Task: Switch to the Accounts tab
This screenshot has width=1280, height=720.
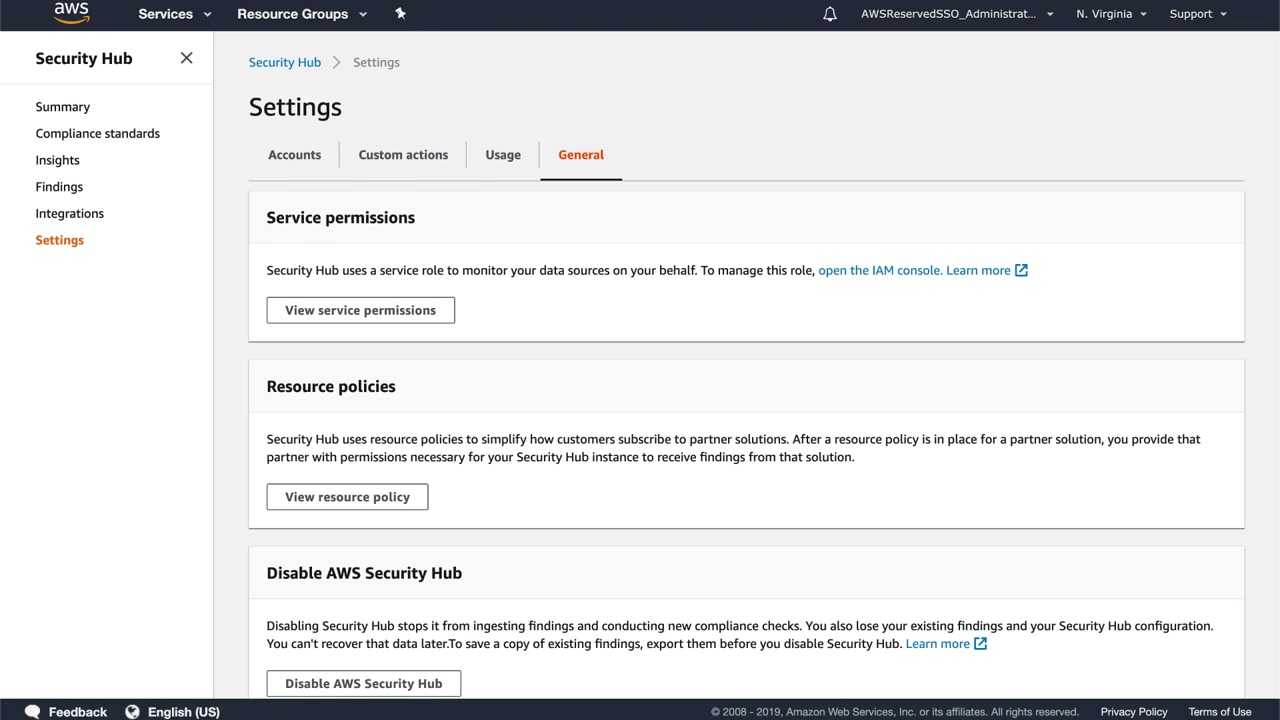Action: (294, 155)
